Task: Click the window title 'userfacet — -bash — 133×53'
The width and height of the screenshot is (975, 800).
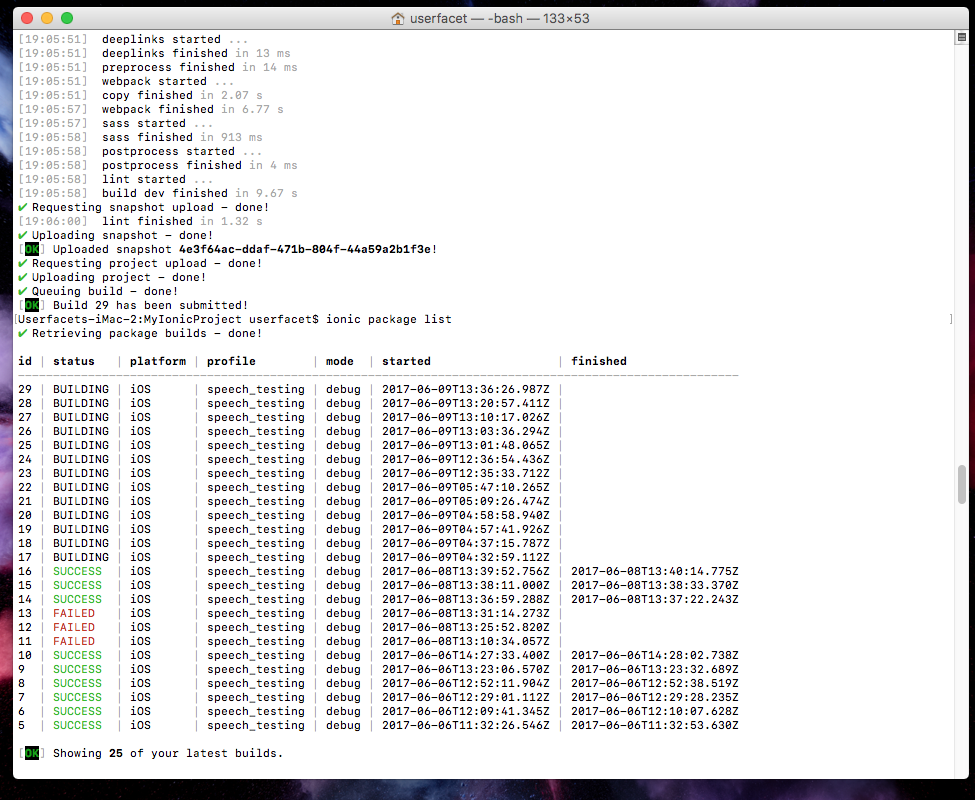Action: click(499, 19)
